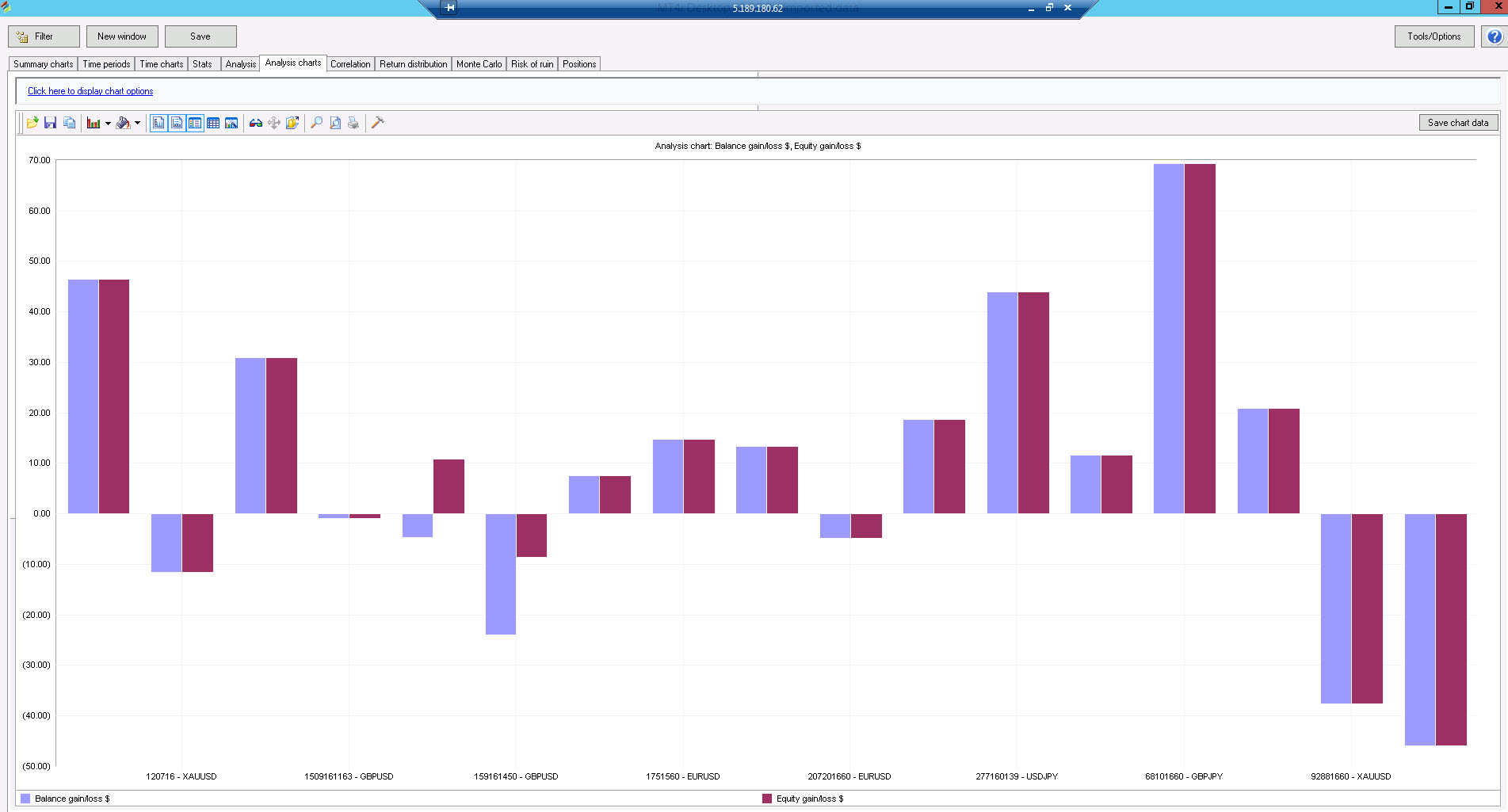Select the Analysis charts tab

coord(293,63)
